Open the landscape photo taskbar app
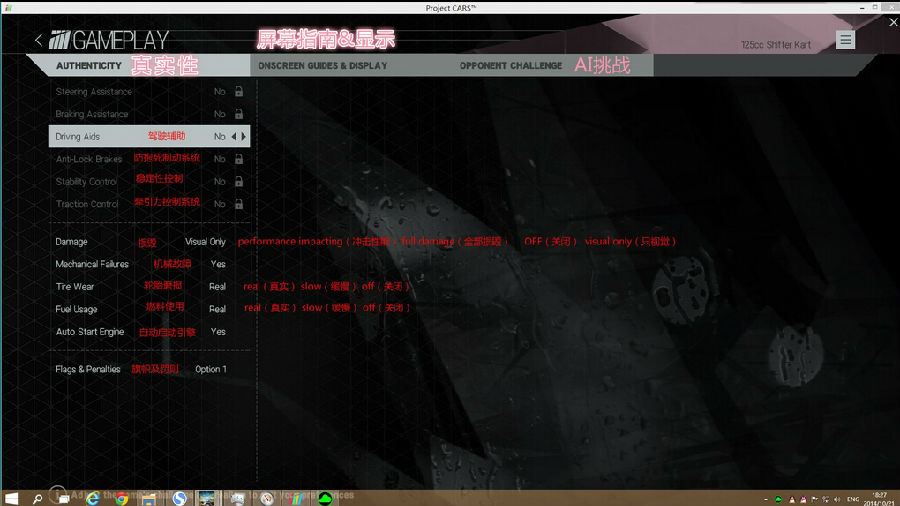Screen dimensions: 900x506 click(207, 499)
